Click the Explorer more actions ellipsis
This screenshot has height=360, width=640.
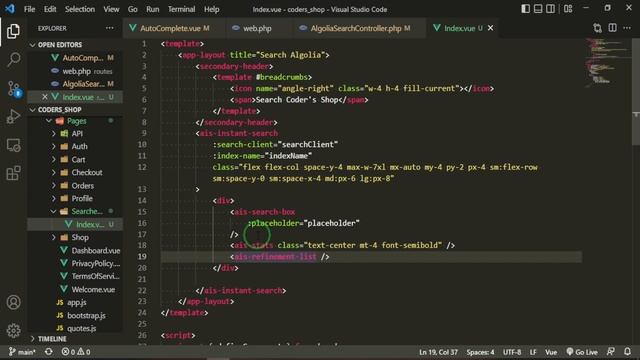point(109,28)
